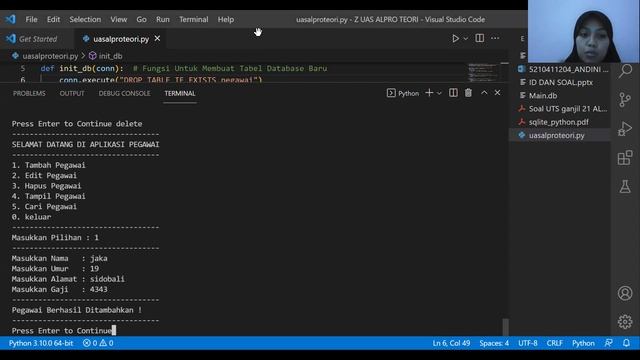Close the terminal panel
The width and height of the screenshot is (640, 360).
(x=497, y=93)
